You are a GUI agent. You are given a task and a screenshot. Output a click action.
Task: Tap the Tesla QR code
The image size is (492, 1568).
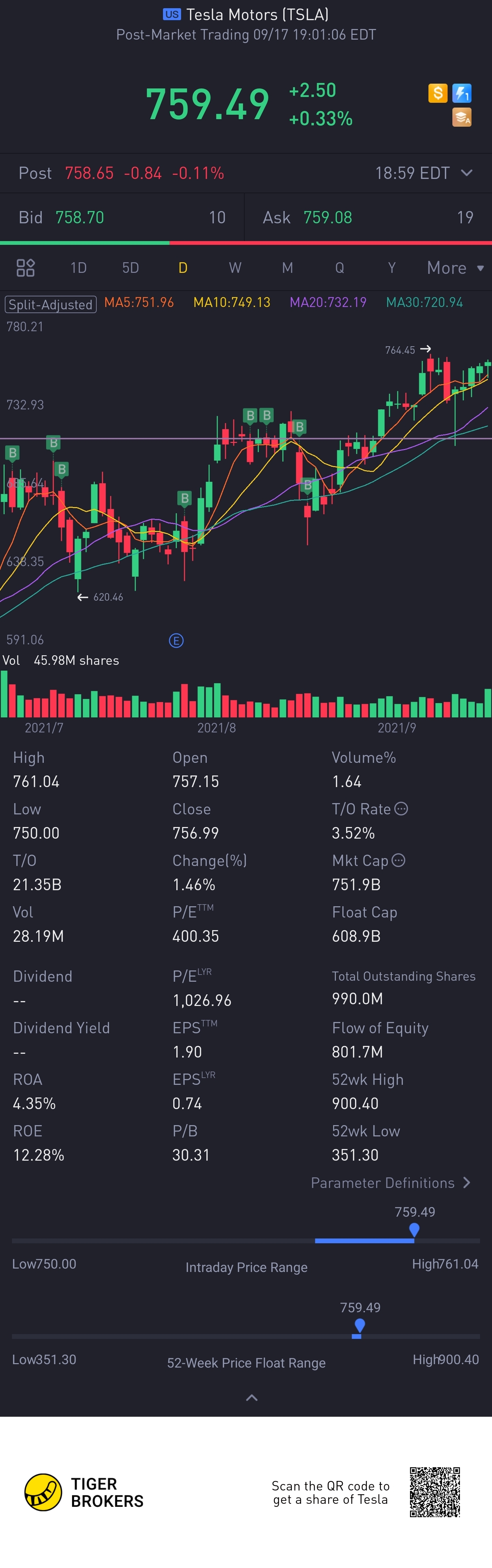pos(434,1492)
